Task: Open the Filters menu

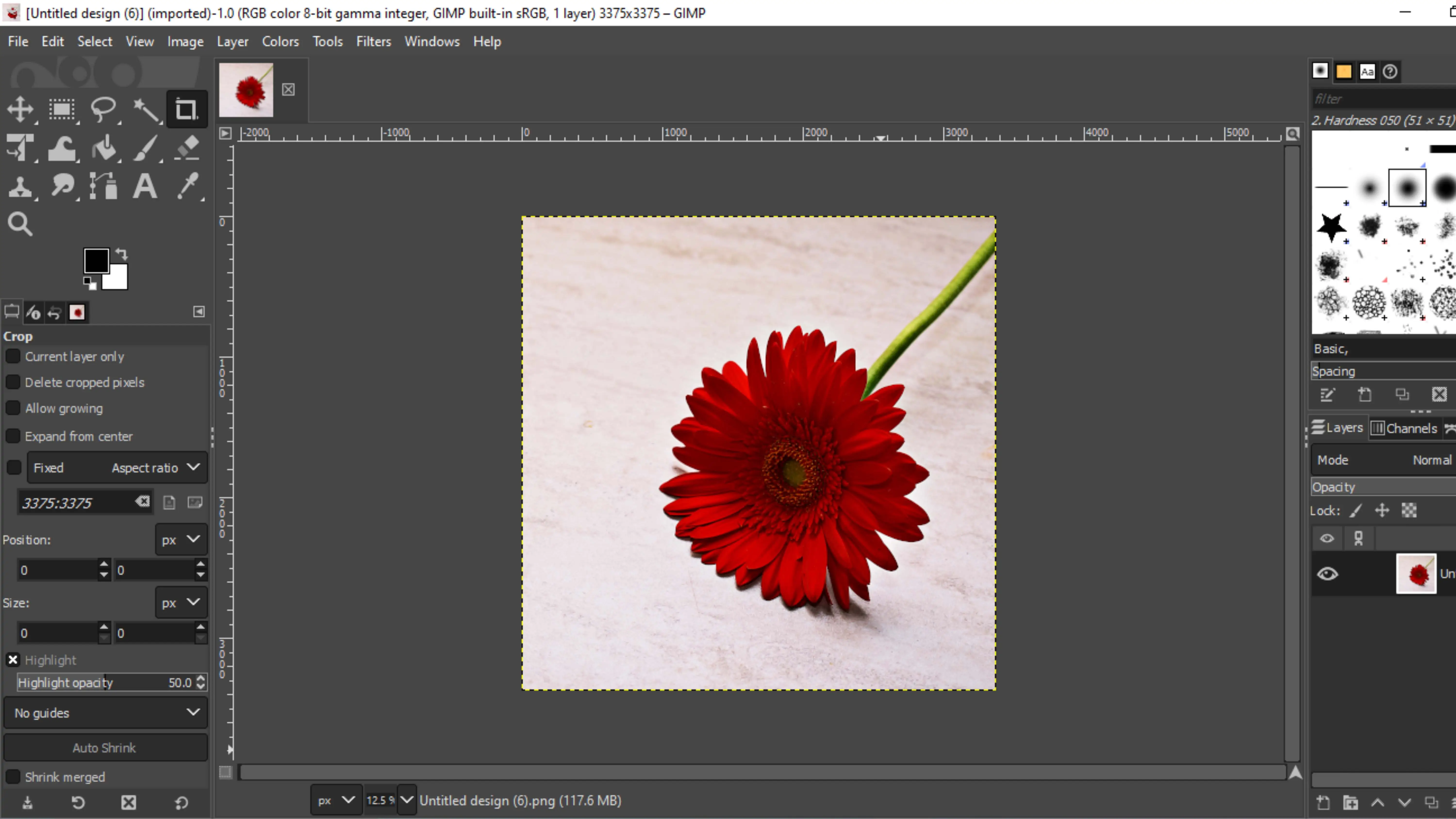Action: pos(374,41)
